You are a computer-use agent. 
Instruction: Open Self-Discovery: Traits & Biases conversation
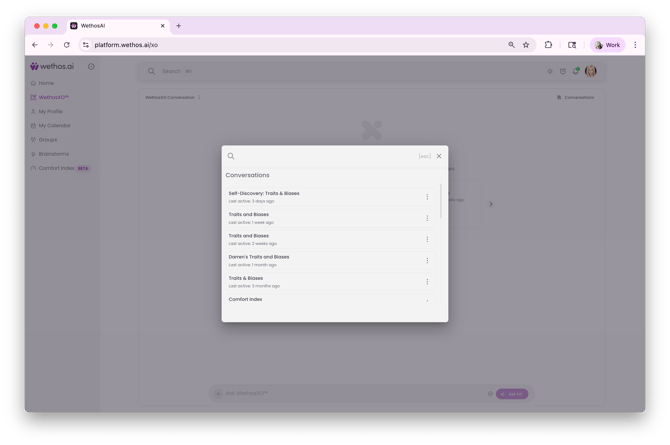pos(264,194)
